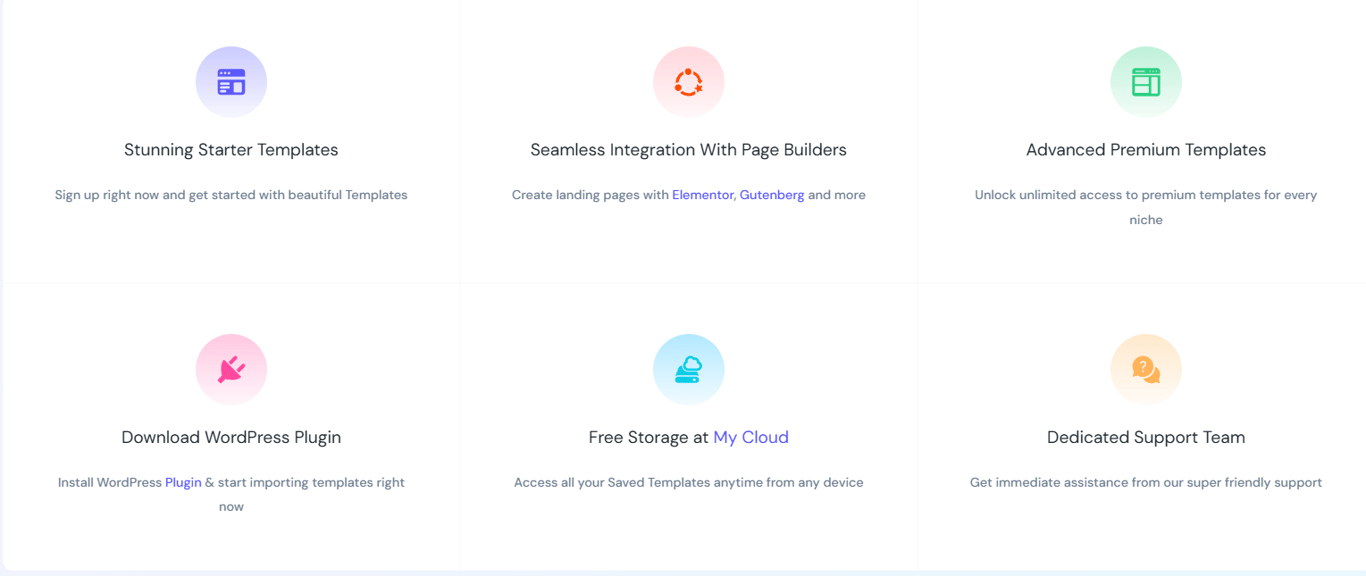Click the unlock unlimited access description text
The height and width of the screenshot is (576, 1366).
1146,207
